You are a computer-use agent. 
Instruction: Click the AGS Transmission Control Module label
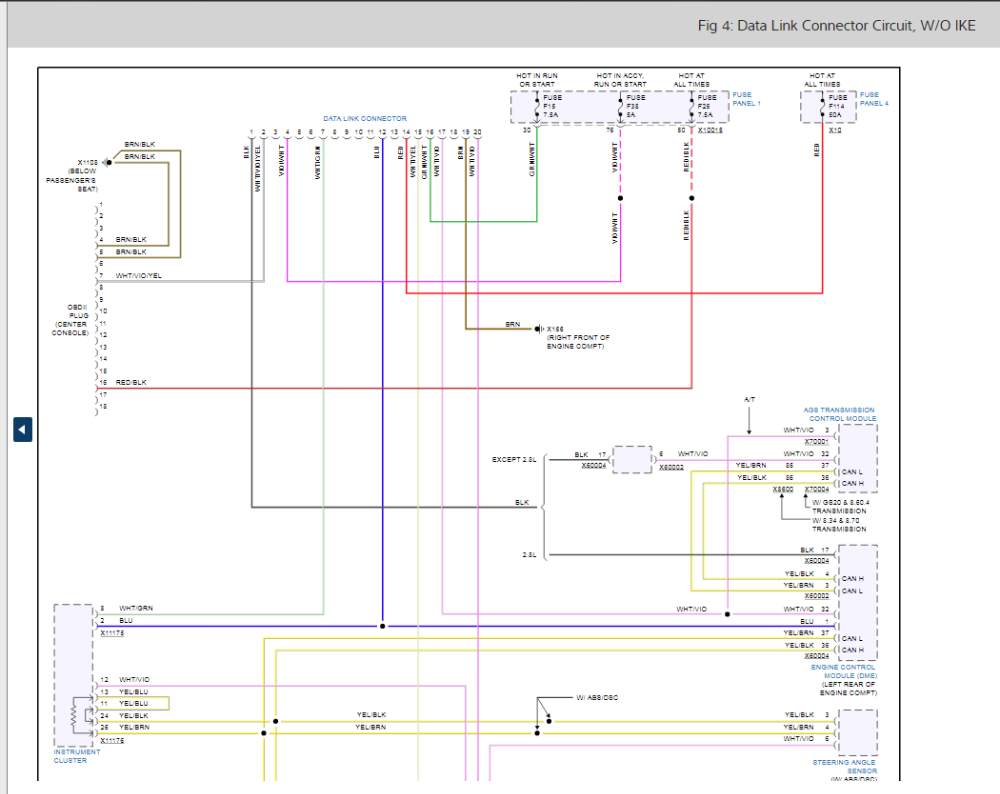point(839,414)
